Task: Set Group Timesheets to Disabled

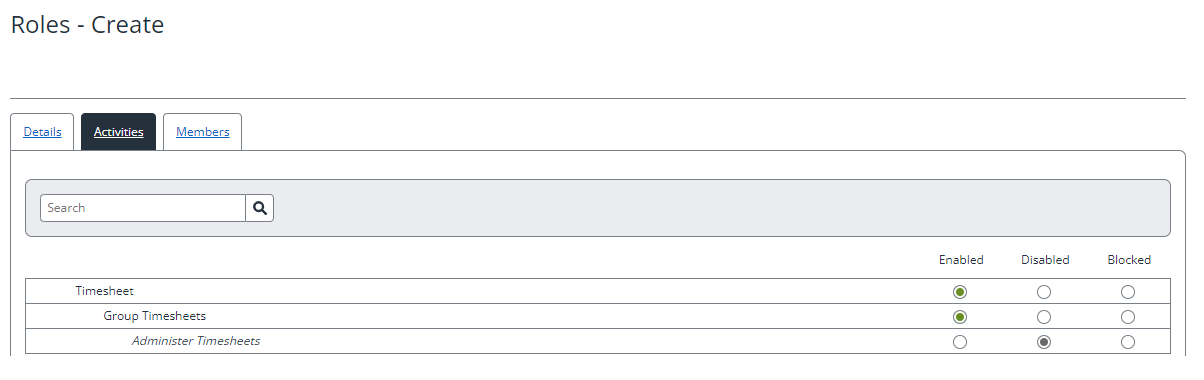Action: tap(1044, 317)
